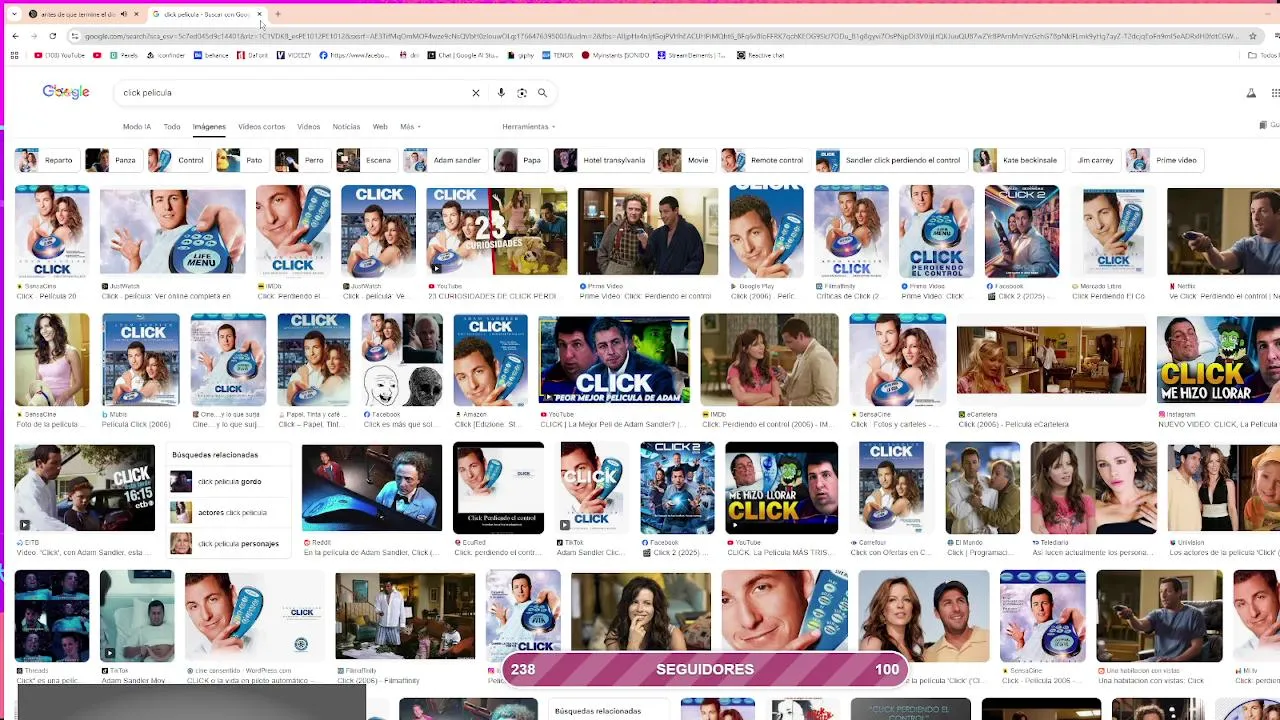The height and width of the screenshot is (720, 1280).
Task: Expand the Más search filter menu
Action: point(410,127)
